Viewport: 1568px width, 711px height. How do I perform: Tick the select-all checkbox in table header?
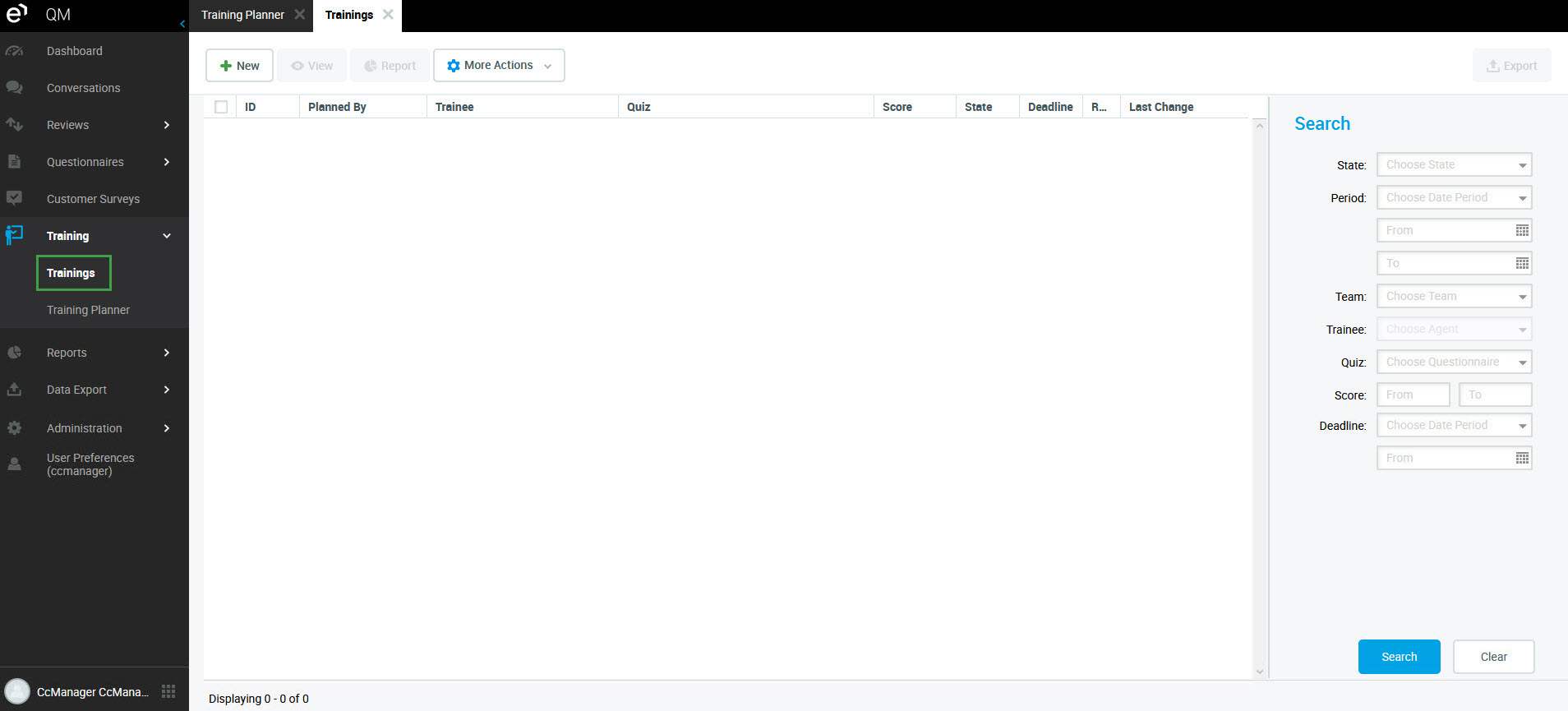(221, 107)
